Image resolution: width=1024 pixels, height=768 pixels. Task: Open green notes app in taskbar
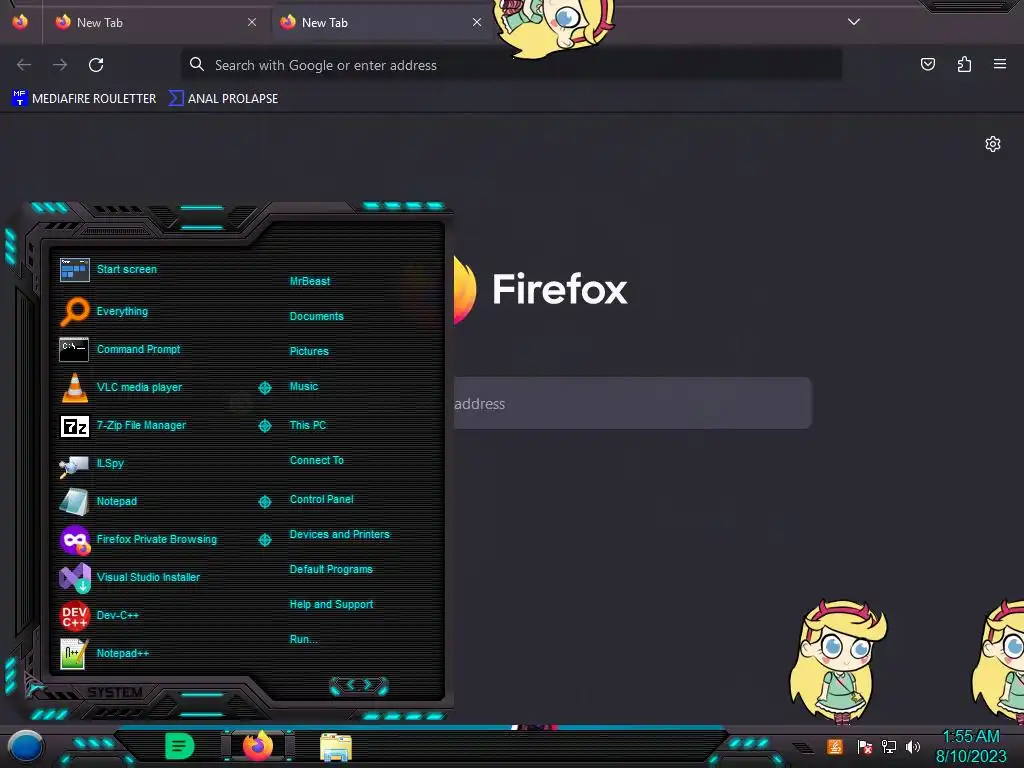point(179,746)
